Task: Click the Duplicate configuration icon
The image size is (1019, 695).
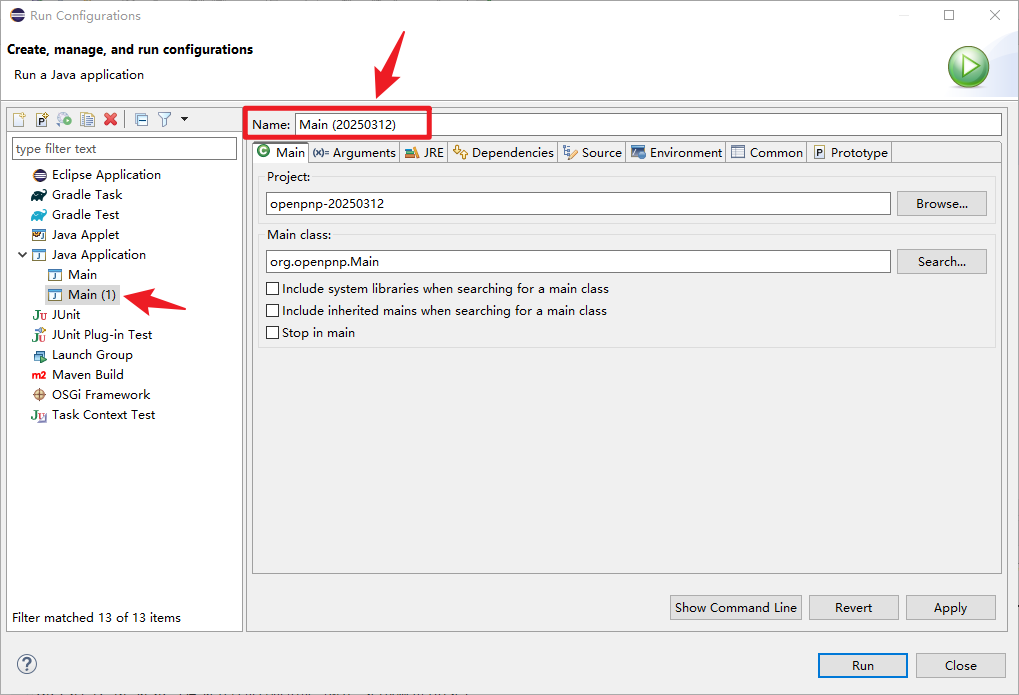Action: click(x=88, y=119)
